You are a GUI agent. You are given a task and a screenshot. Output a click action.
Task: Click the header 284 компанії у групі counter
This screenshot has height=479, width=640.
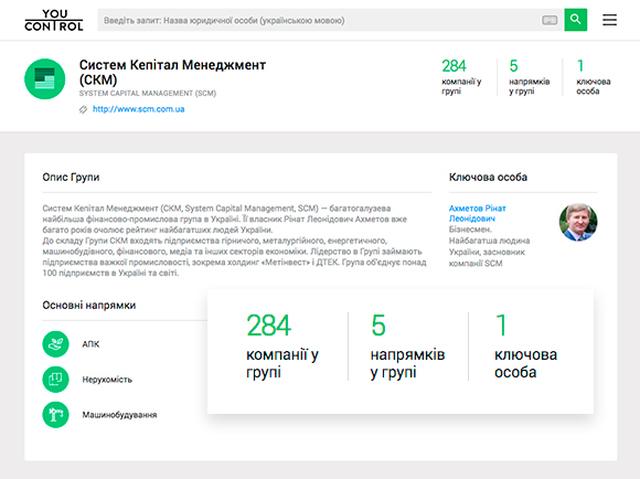[462, 77]
